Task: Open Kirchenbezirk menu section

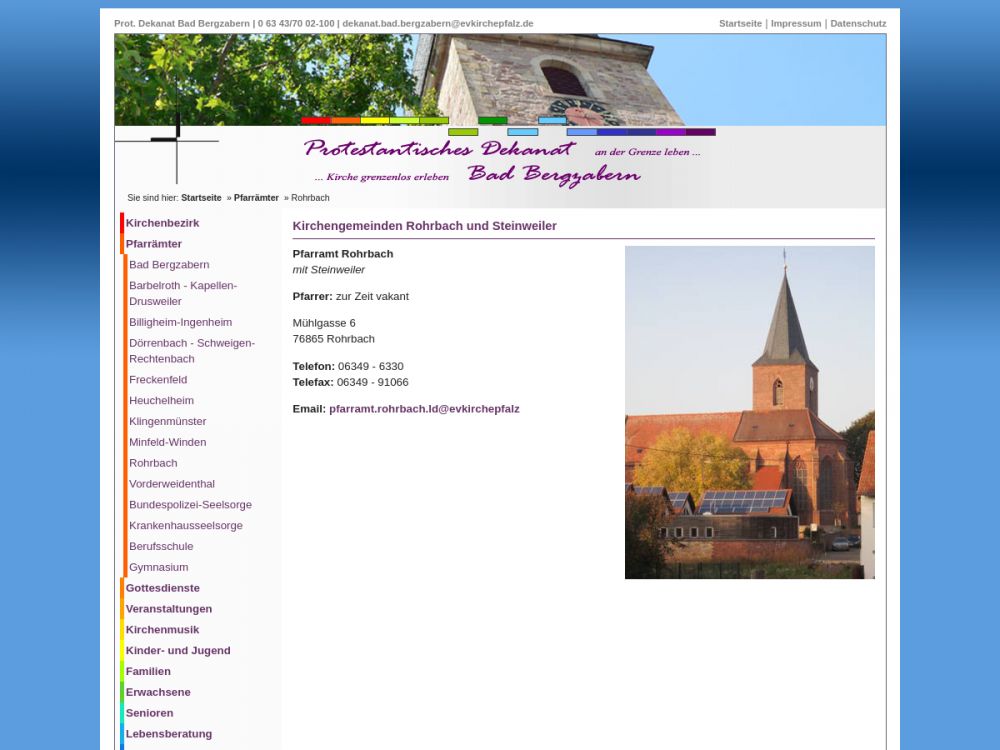Action: [x=162, y=223]
